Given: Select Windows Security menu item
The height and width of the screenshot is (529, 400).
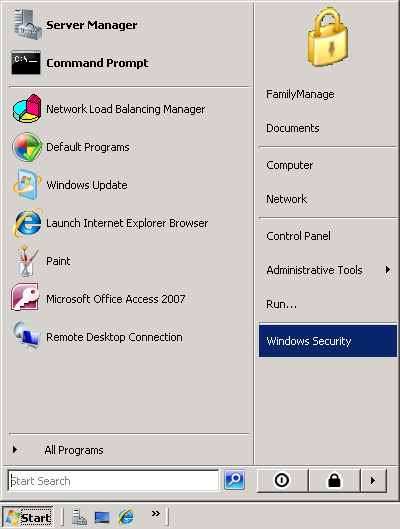Looking at the screenshot, I should coord(328,341).
